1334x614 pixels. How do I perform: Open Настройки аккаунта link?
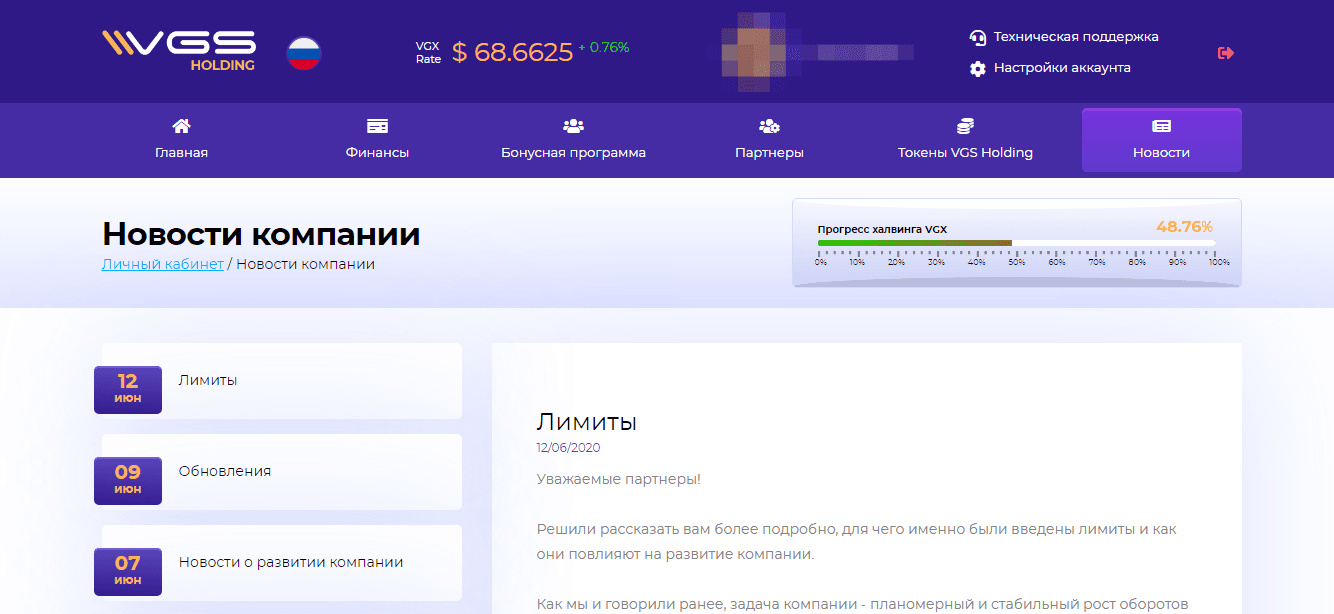tap(1062, 68)
